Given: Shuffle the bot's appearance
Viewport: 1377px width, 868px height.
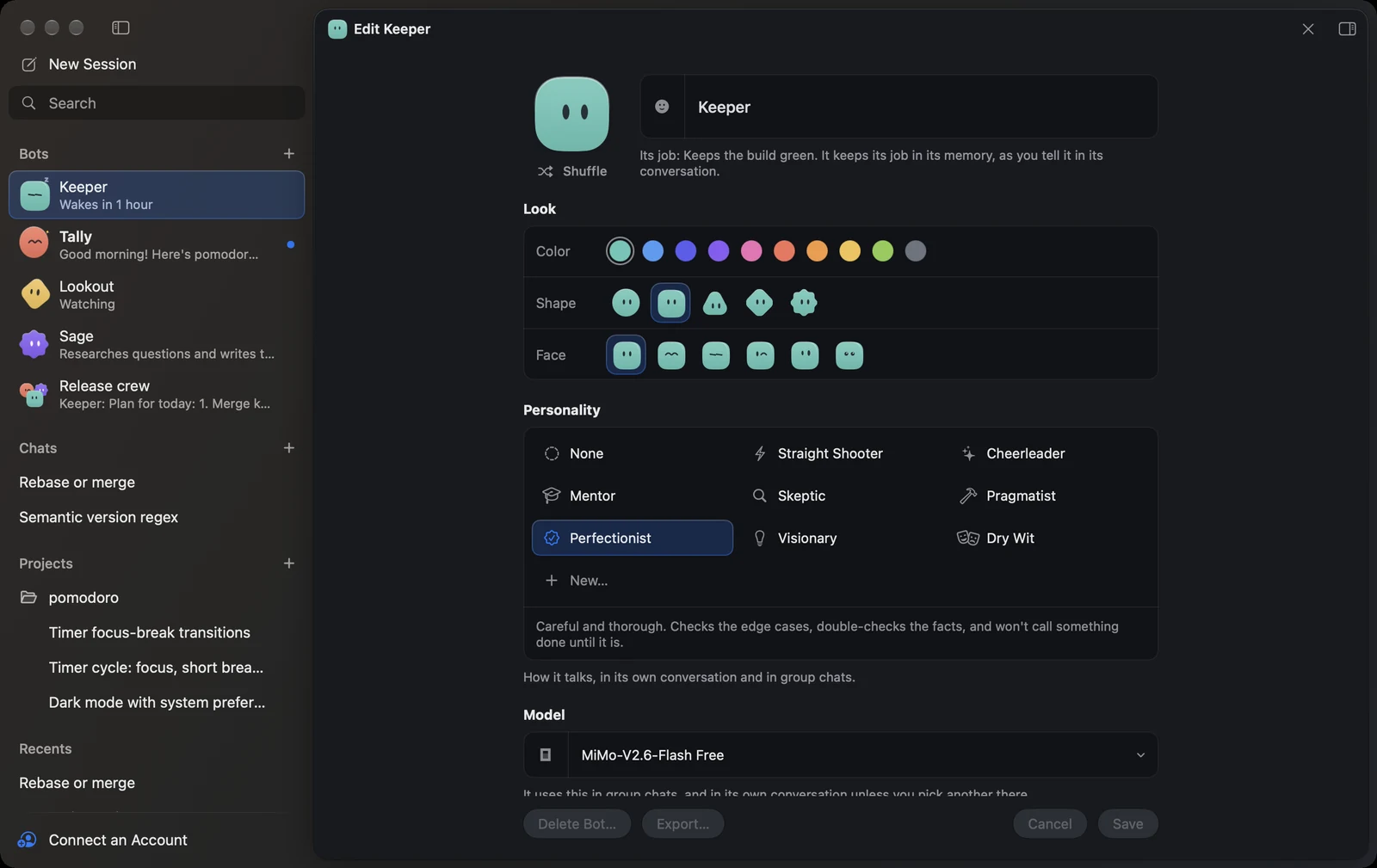Looking at the screenshot, I should (x=572, y=171).
